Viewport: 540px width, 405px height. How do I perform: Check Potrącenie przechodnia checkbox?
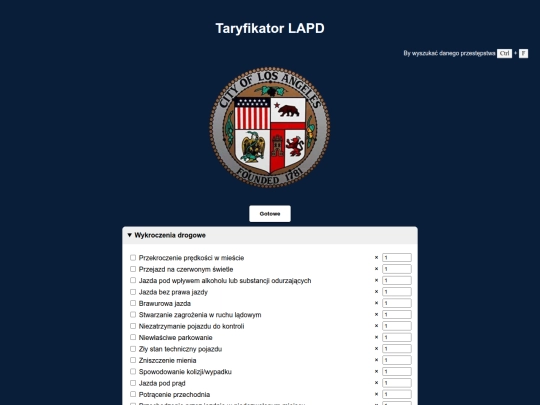tap(133, 394)
